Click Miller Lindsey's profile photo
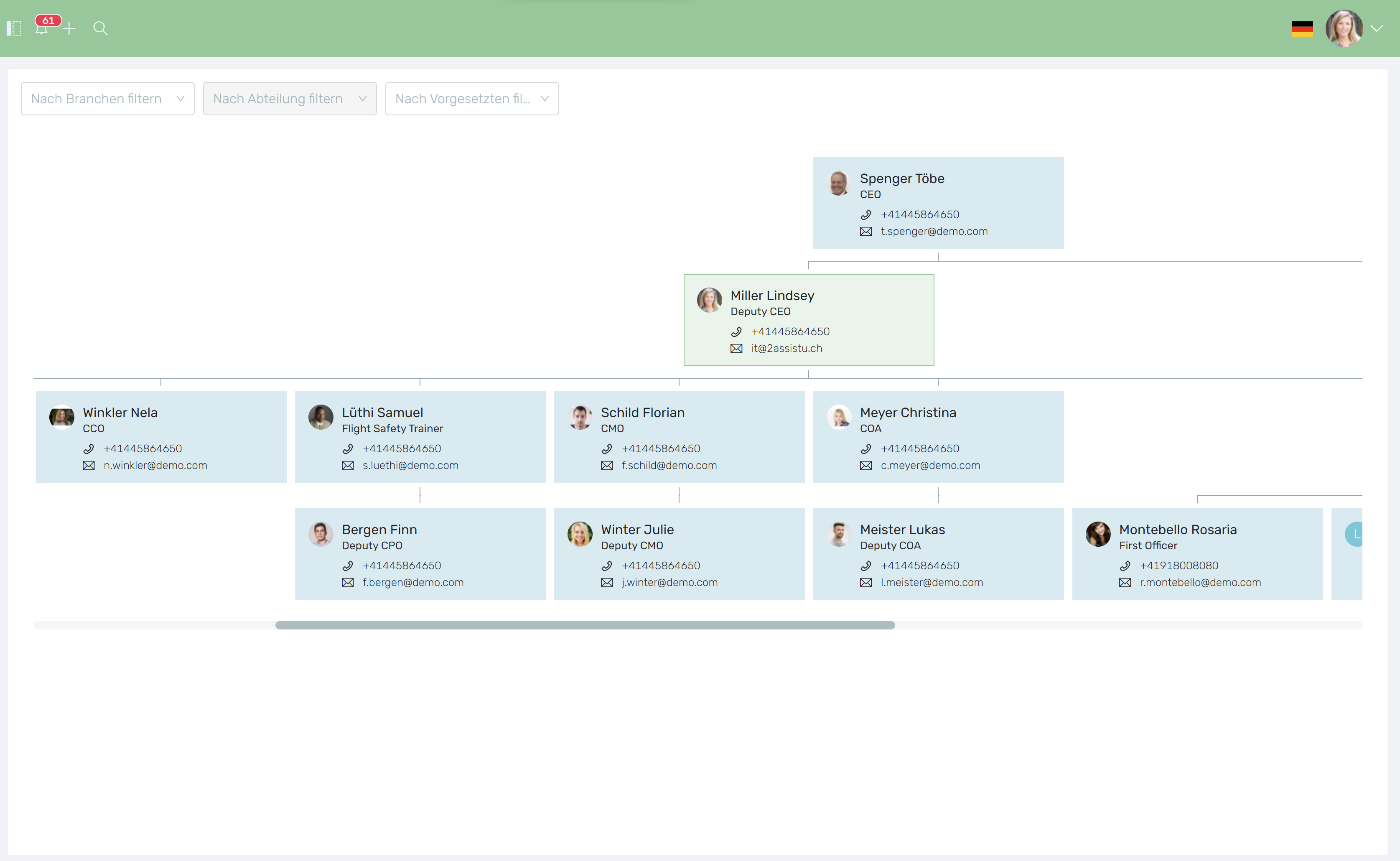 (709, 300)
